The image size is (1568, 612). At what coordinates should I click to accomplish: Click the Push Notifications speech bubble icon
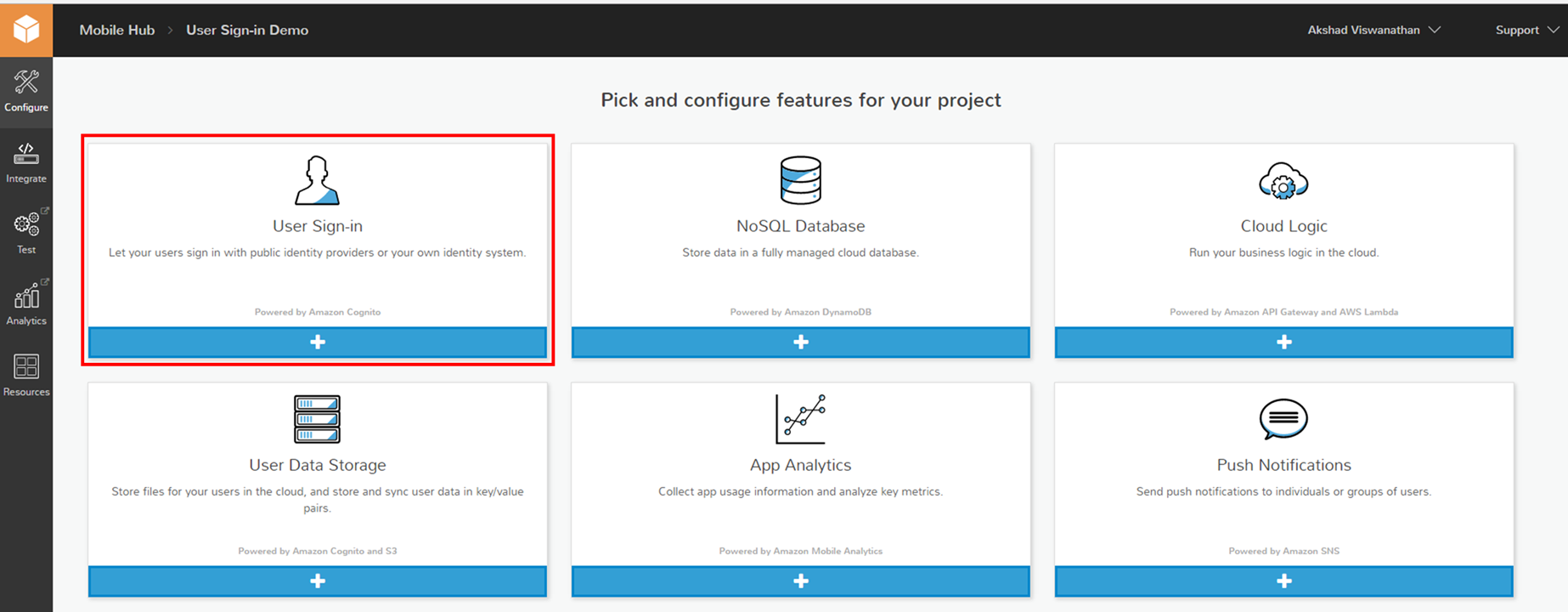click(x=1283, y=419)
